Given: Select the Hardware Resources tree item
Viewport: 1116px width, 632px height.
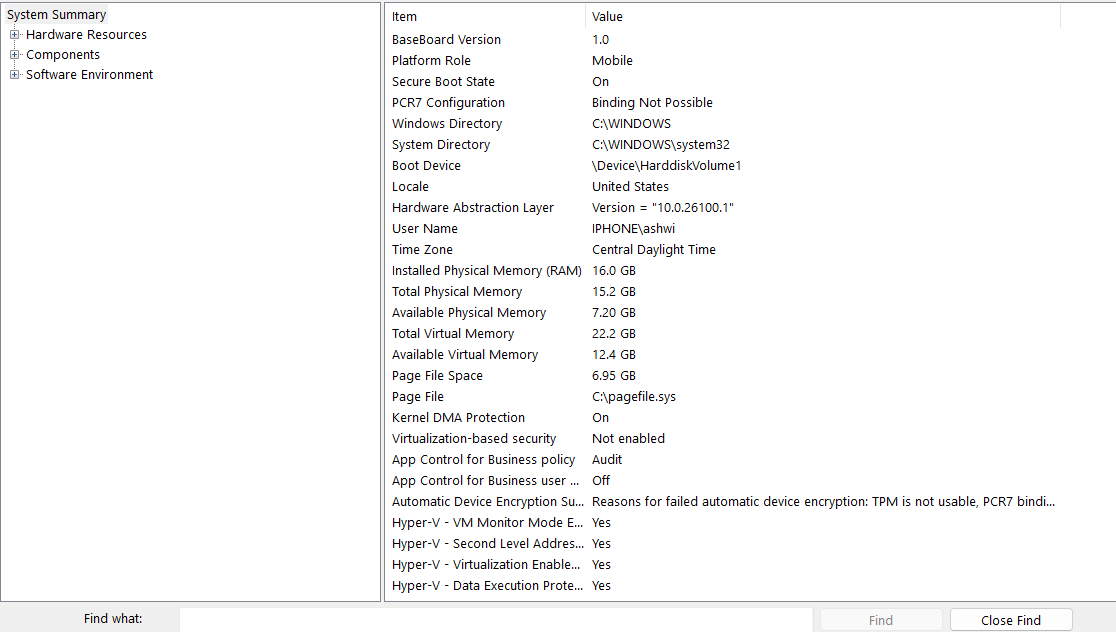Looking at the screenshot, I should (86, 34).
